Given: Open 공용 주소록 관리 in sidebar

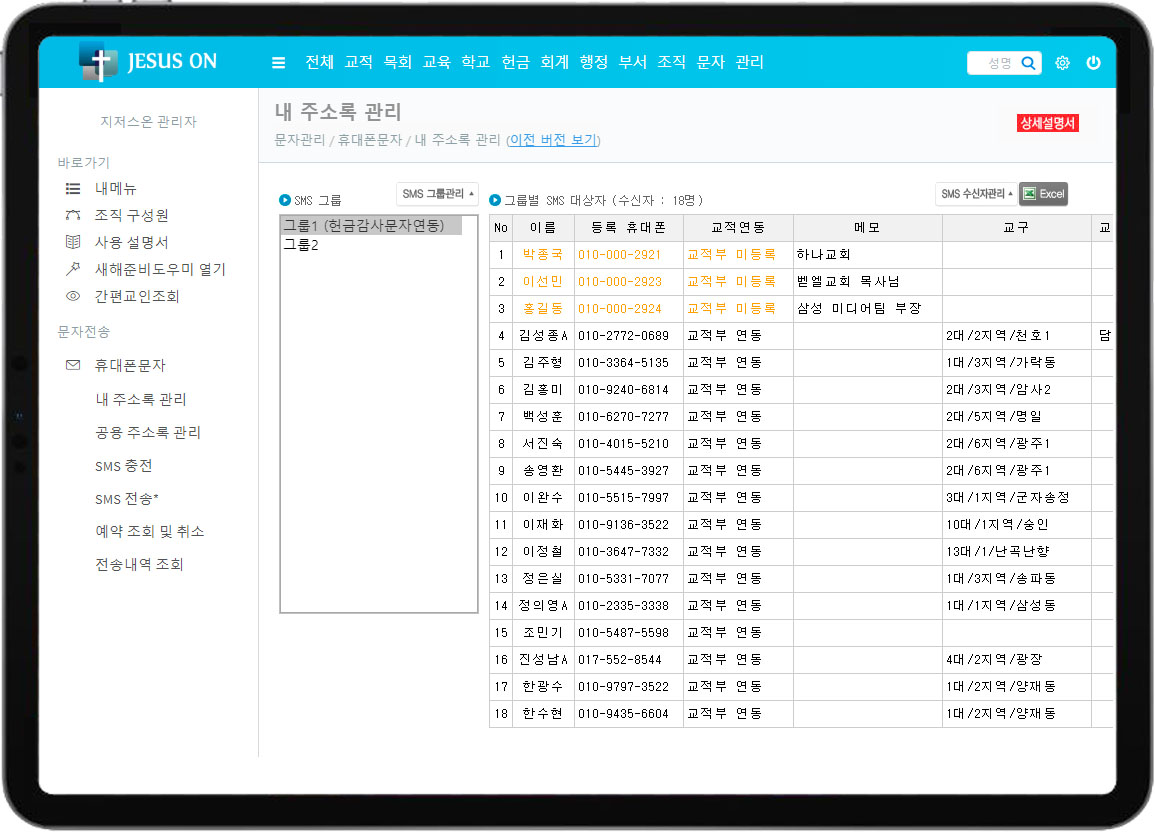Looking at the screenshot, I should tap(148, 433).
